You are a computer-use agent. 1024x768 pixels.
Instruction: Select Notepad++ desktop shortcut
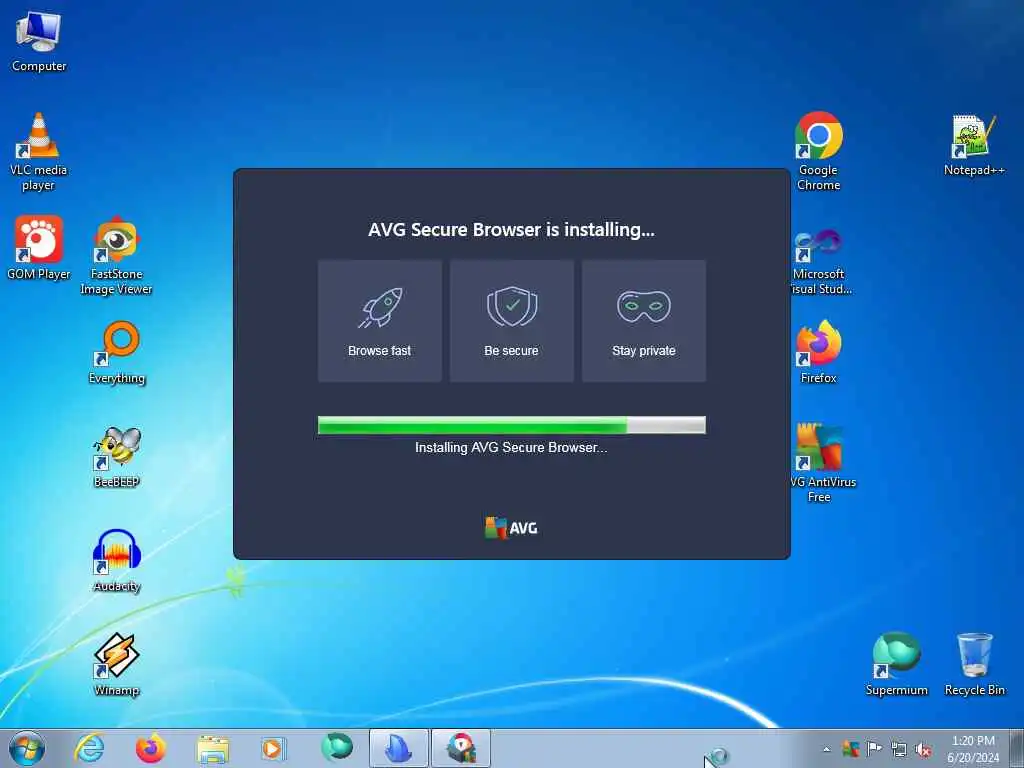pos(974,145)
